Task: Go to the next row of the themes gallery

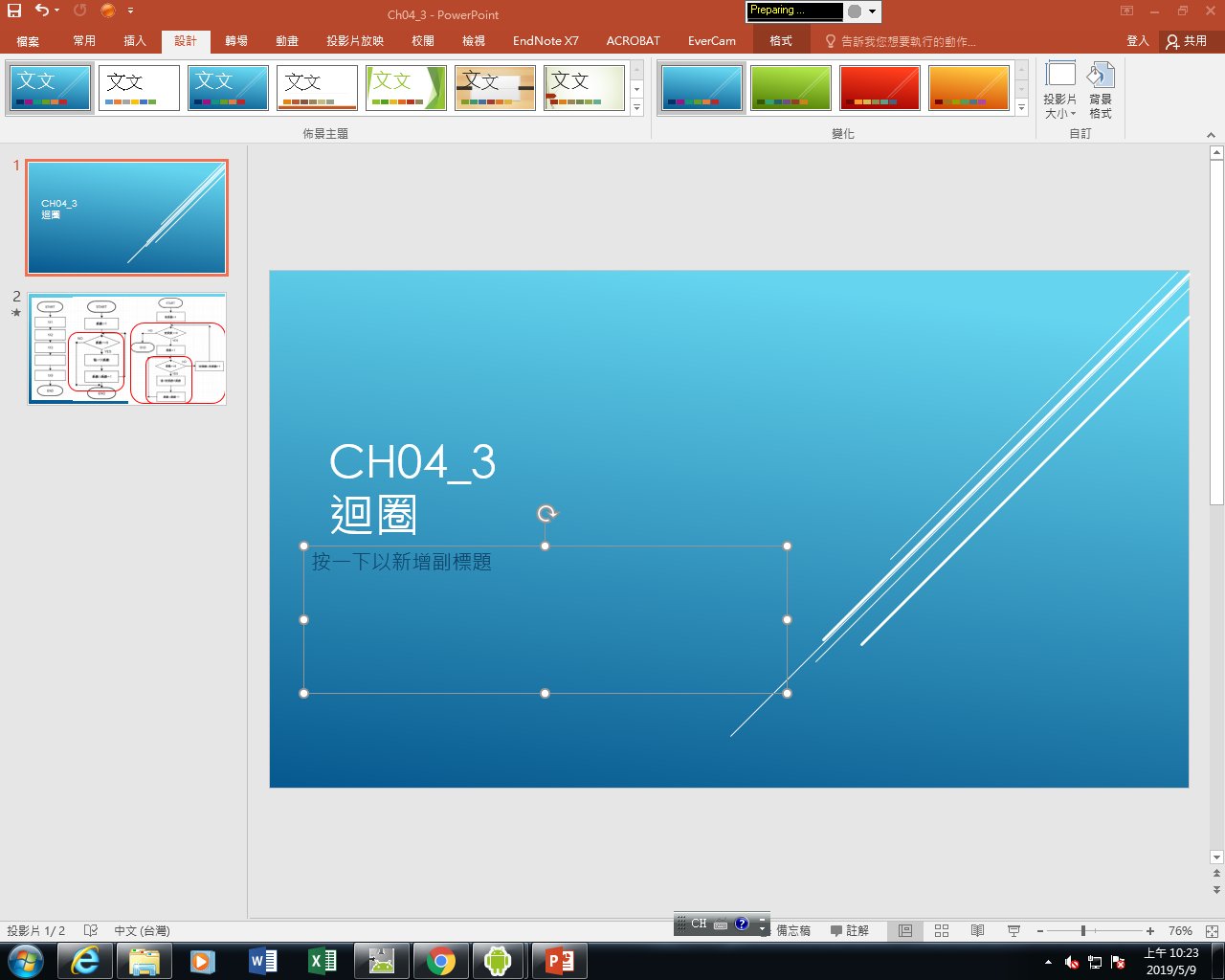Action: tap(637, 89)
